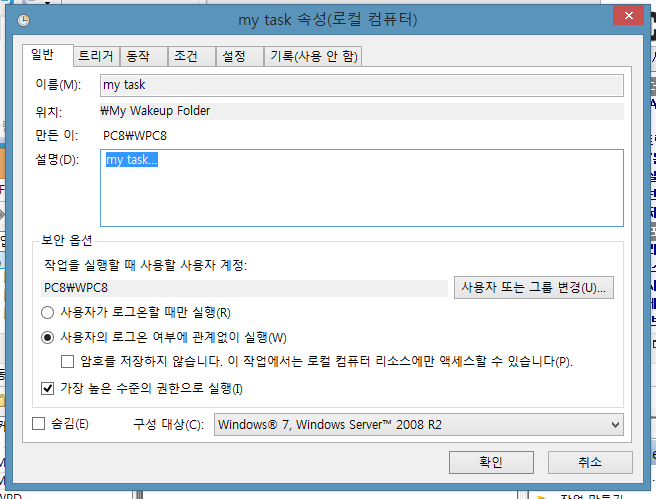Choose 사용자의 로그온 여부에 관계없이 실행 option
The height and width of the screenshot is (499, 656).
point(48,337)
